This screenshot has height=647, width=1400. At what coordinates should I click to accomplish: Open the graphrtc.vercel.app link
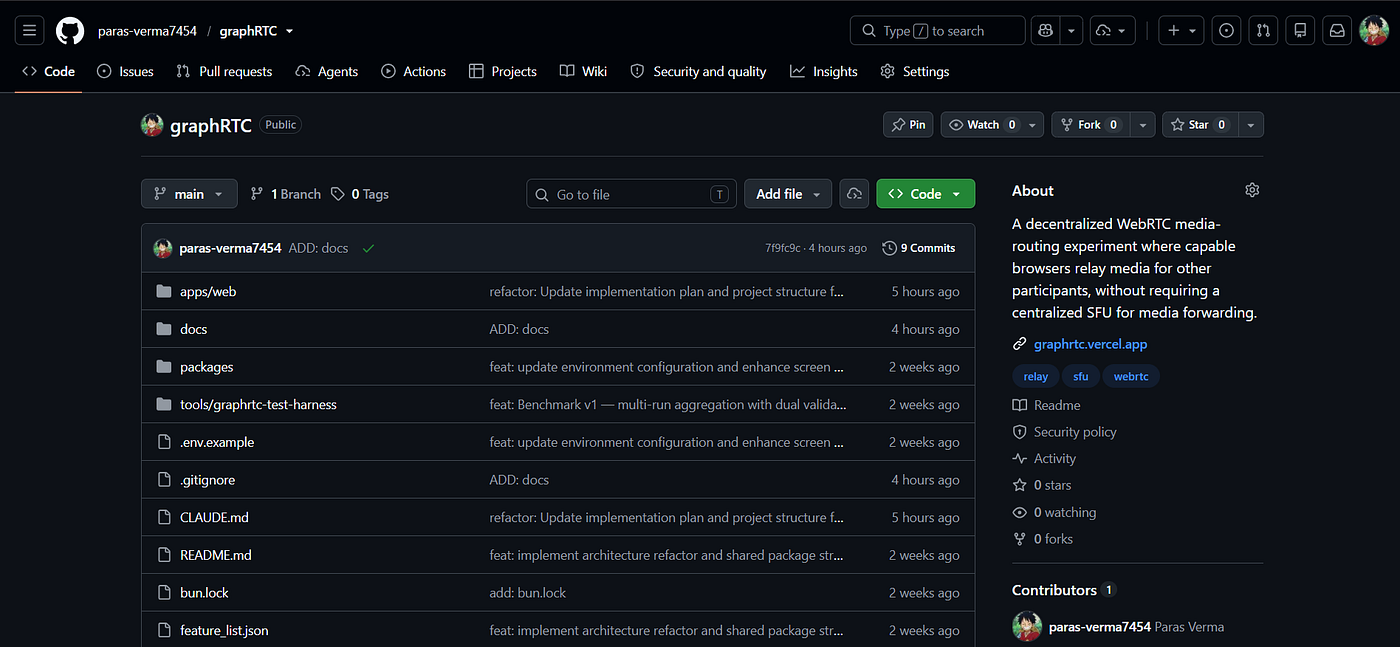tap(1090, 344)
